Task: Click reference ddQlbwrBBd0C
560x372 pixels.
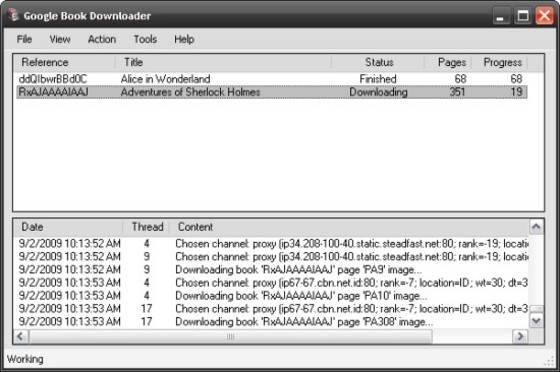Action: point(53,79)
